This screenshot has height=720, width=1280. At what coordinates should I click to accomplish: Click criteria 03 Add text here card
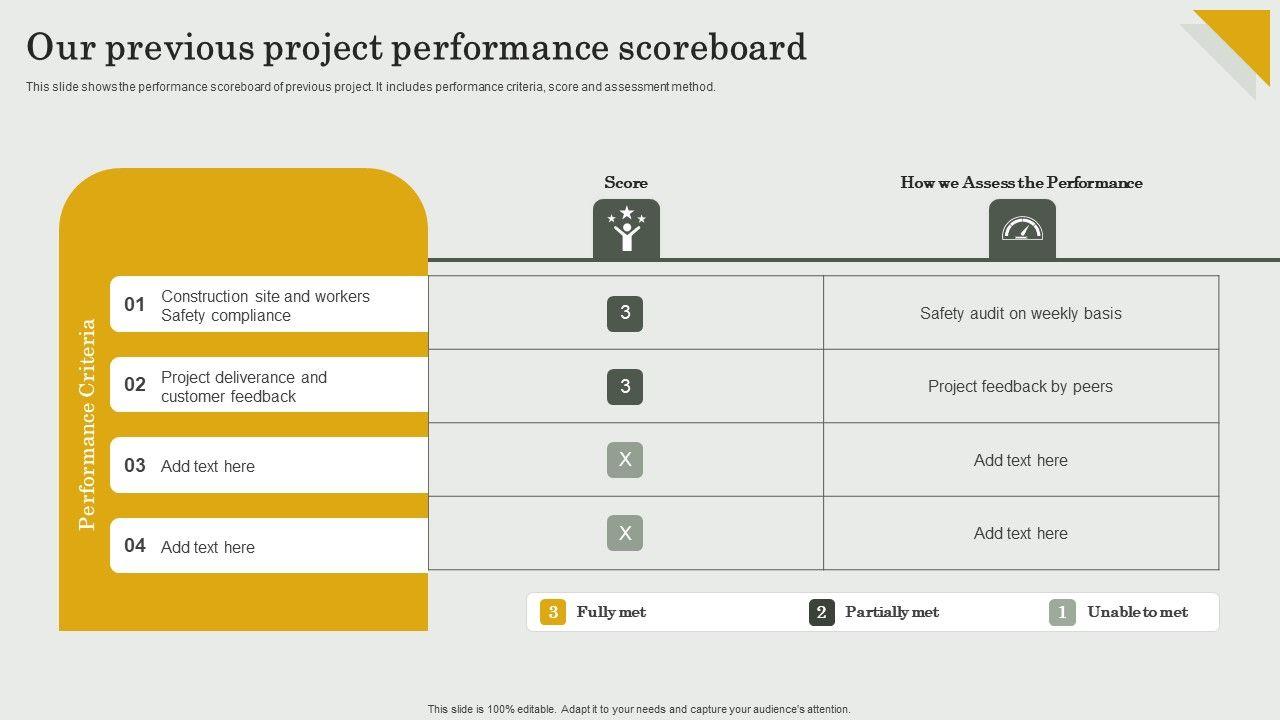(268, 466)
